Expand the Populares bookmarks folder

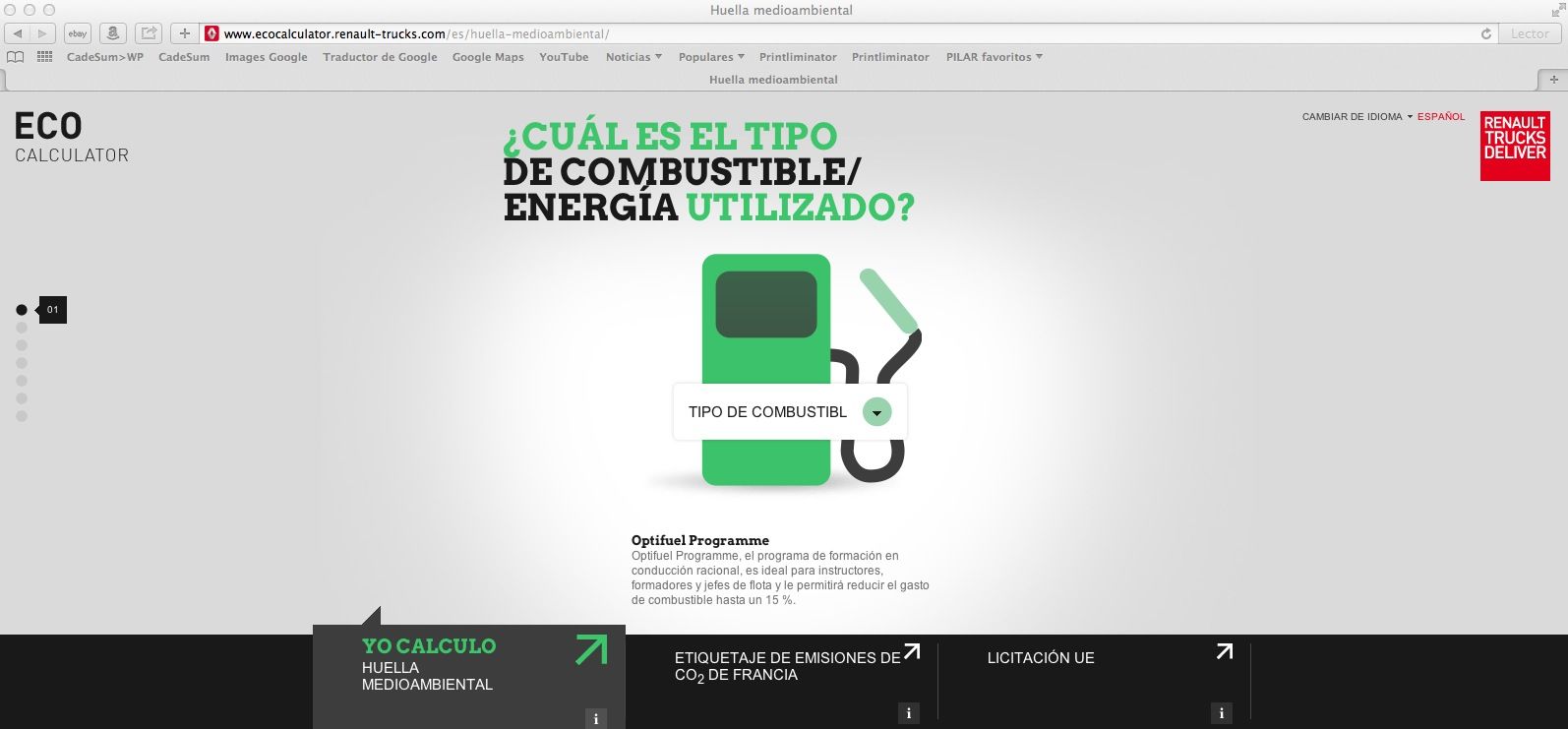point(711,57)
